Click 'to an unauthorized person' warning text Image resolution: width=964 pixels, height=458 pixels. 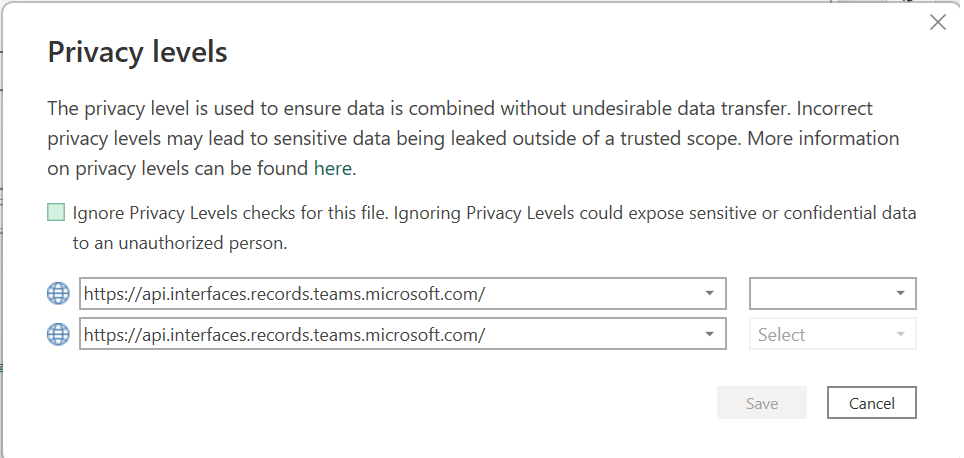180,242
